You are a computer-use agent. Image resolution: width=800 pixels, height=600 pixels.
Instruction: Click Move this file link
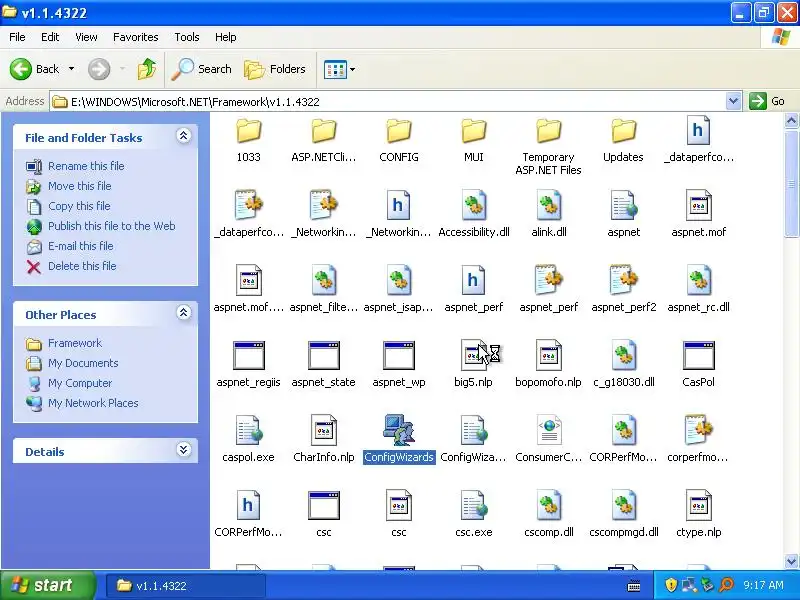click(80, 186)
